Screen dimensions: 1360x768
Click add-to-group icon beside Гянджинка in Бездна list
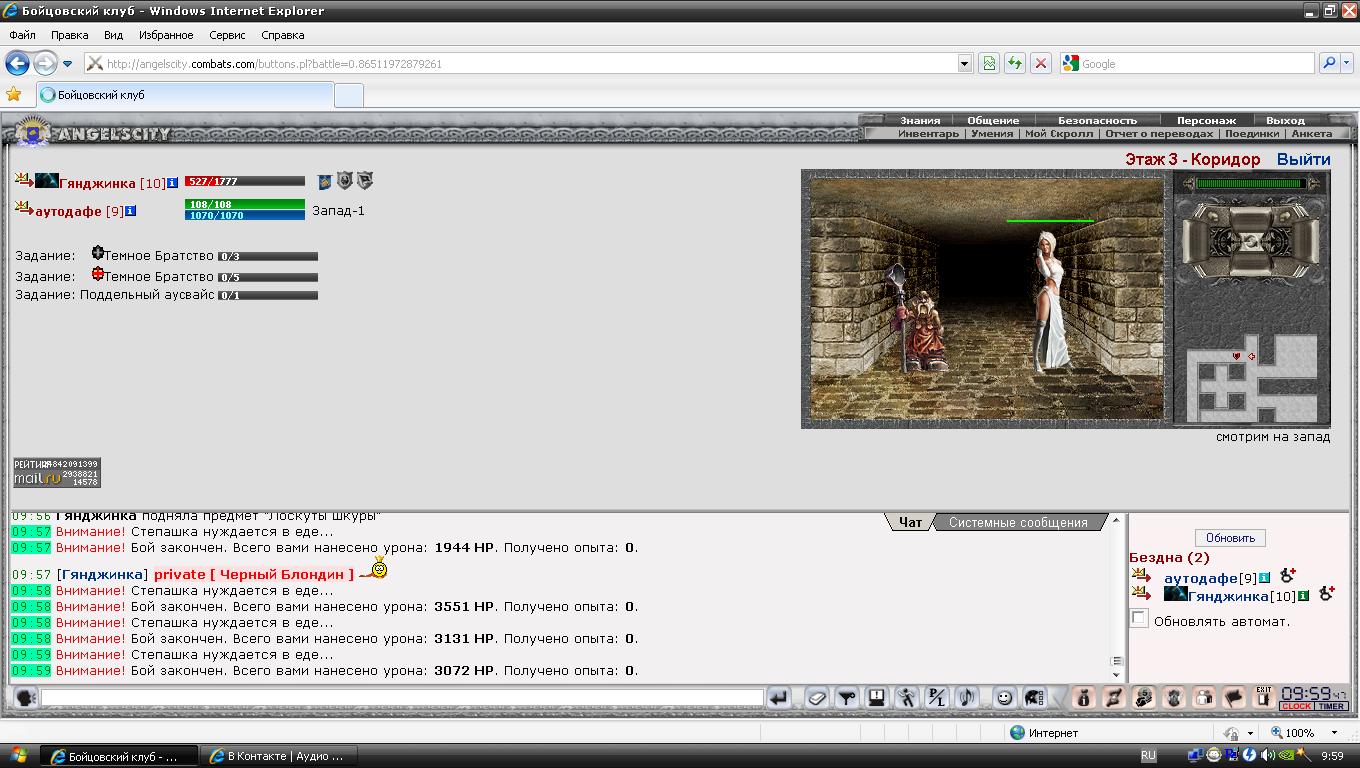(x=1327, y=593)
